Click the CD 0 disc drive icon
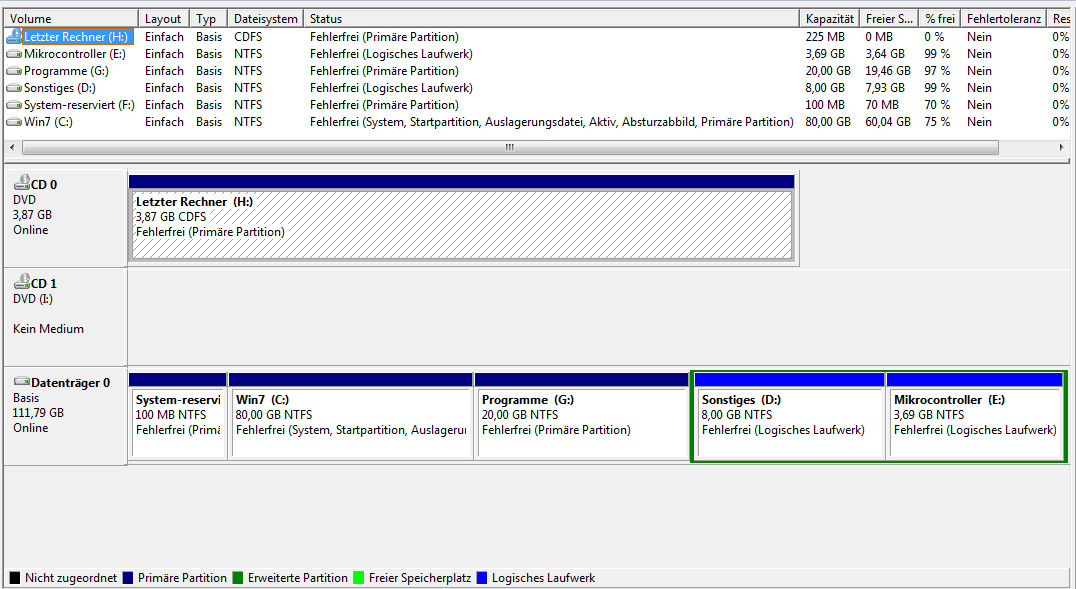This screenshot has width=1076, height=589. coord(22,182)
